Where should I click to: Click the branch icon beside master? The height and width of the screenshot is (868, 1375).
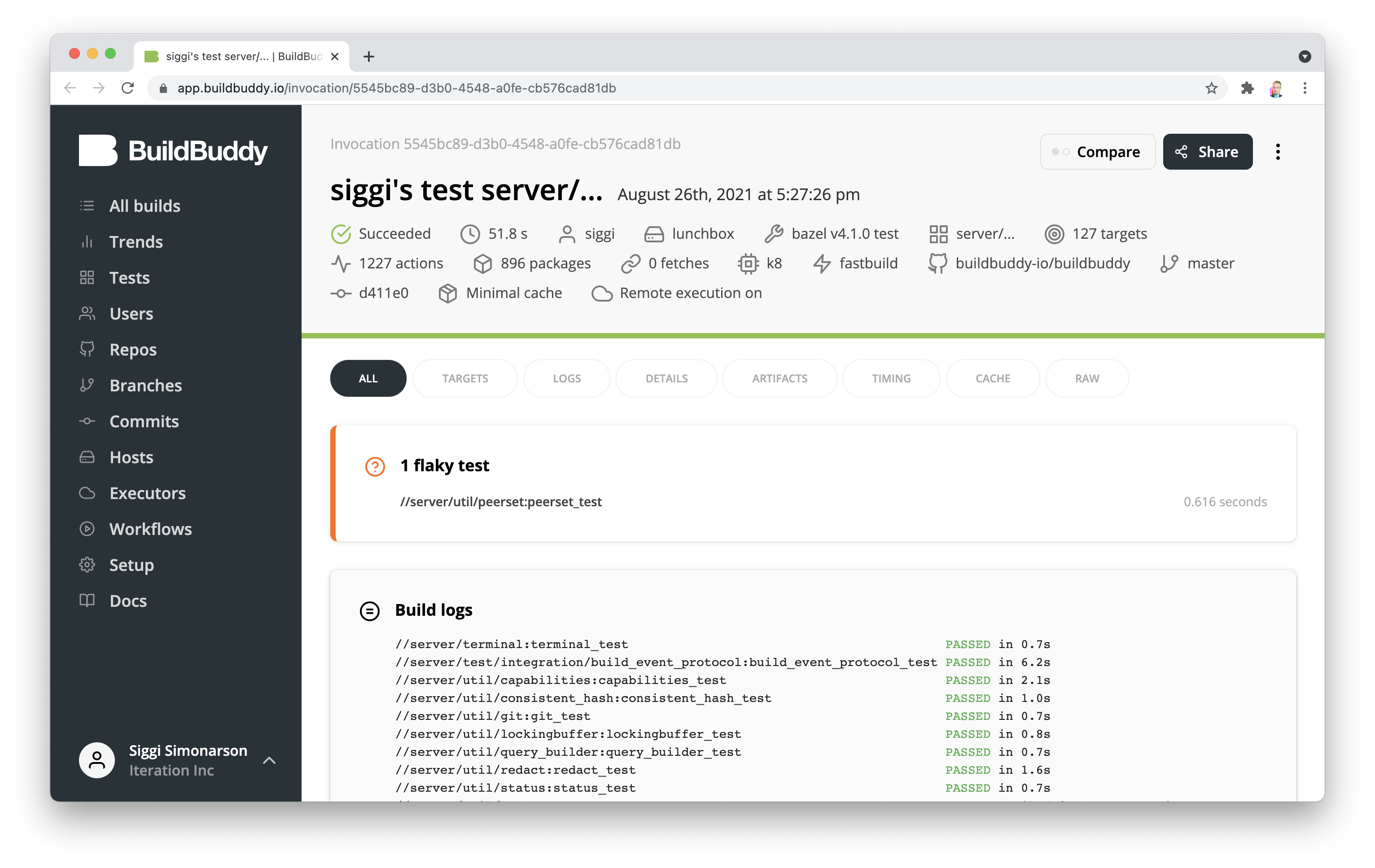click(1169, 263)
